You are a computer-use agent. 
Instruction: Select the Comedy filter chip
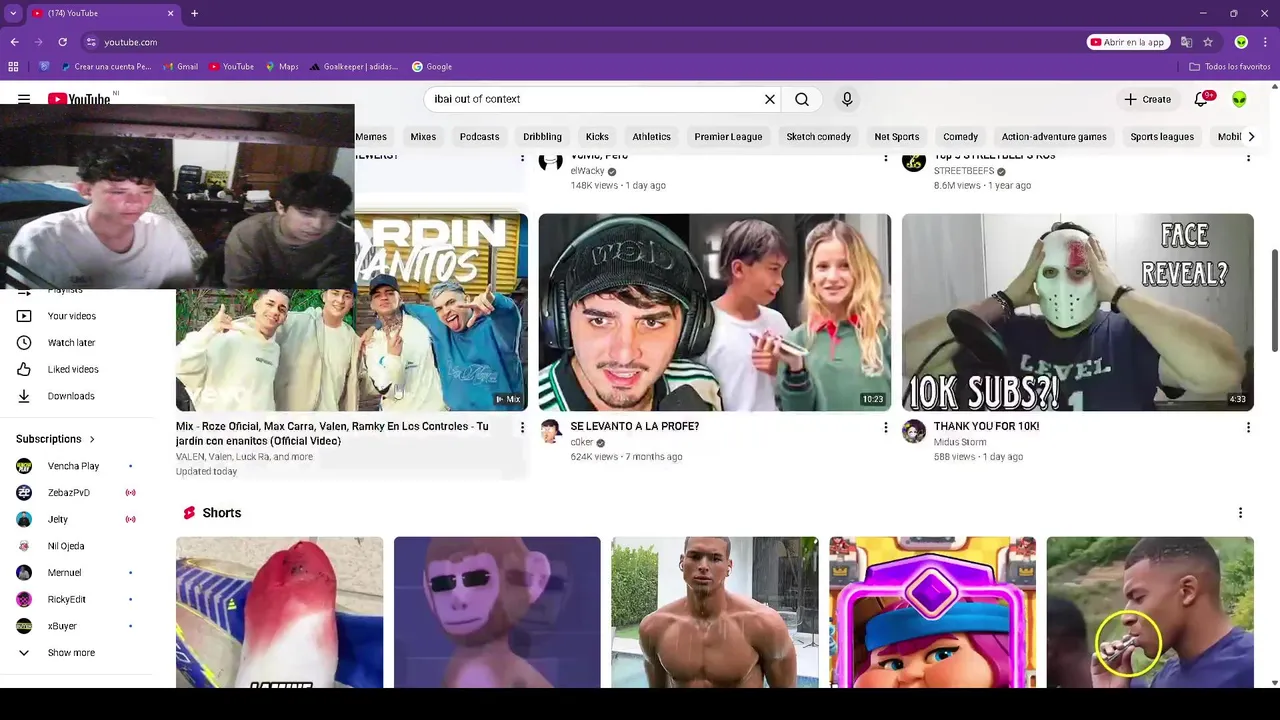point(960,137)
